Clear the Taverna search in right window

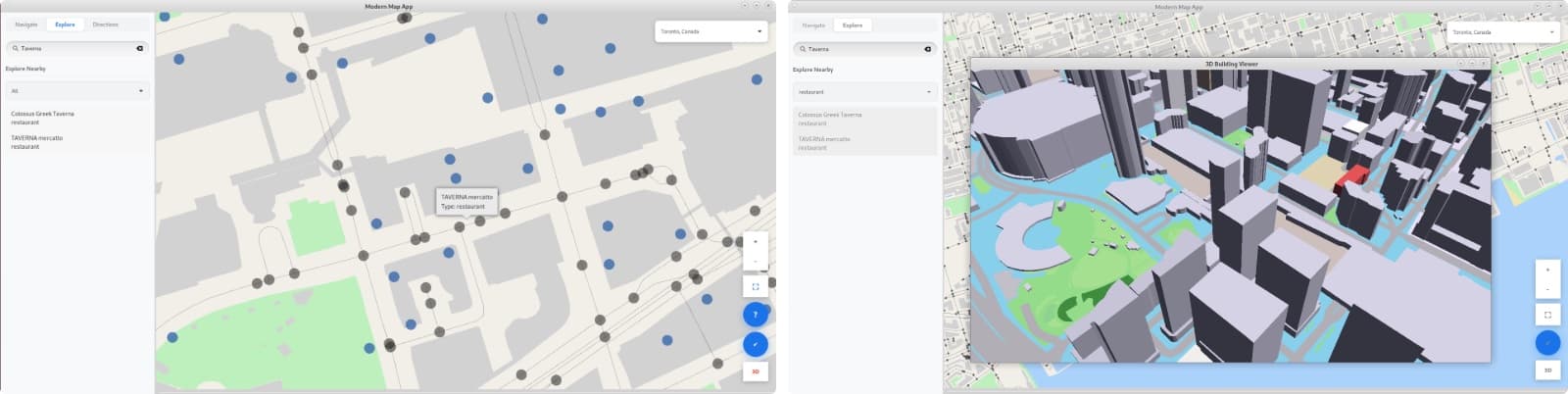pyautogui.click(x=927, y=49)
